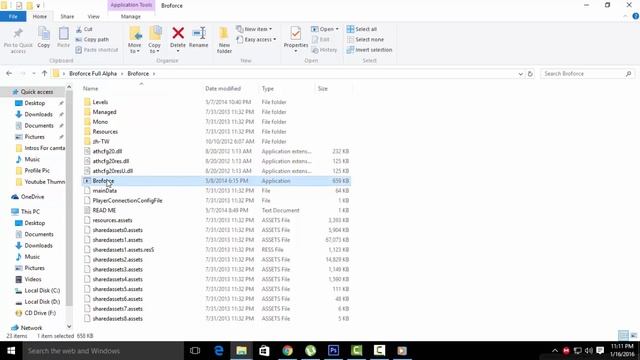Expand the recent locations dropdown arrow
The image size is (640, 360).
(x=33, y=73)
